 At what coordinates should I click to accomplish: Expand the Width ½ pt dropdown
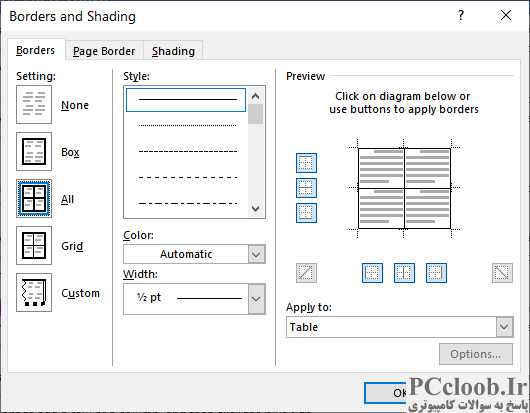pyautogui.click(x=194, y=299)
